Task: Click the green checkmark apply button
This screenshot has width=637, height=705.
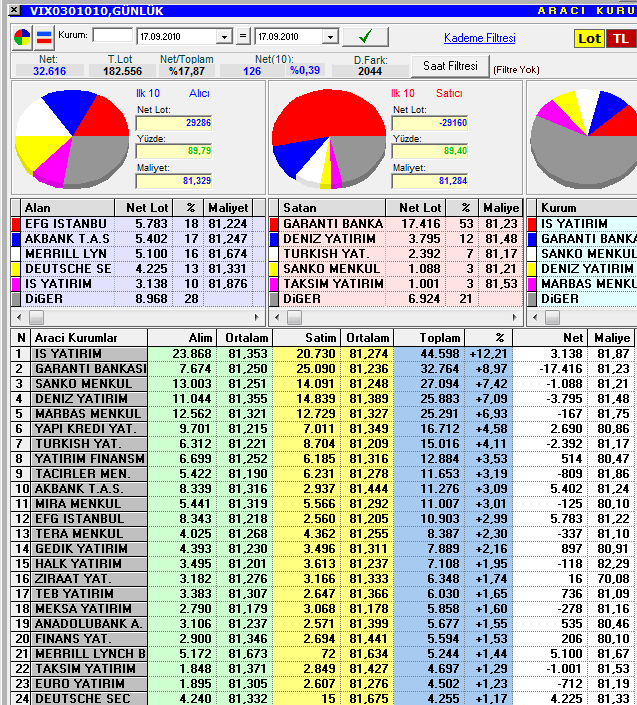Action: pos(365,37)
